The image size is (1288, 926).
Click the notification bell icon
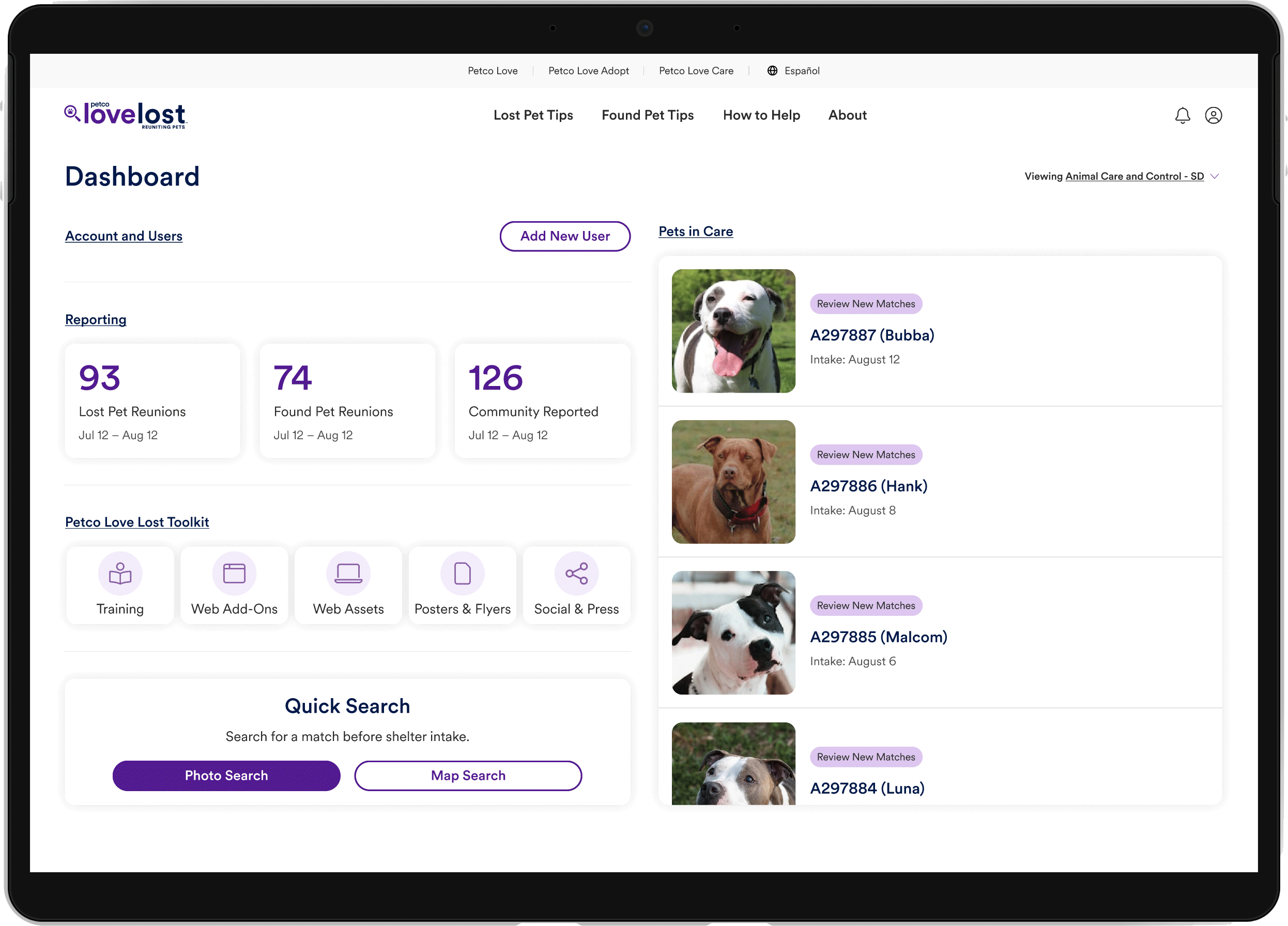click(x=1182, y=115)
